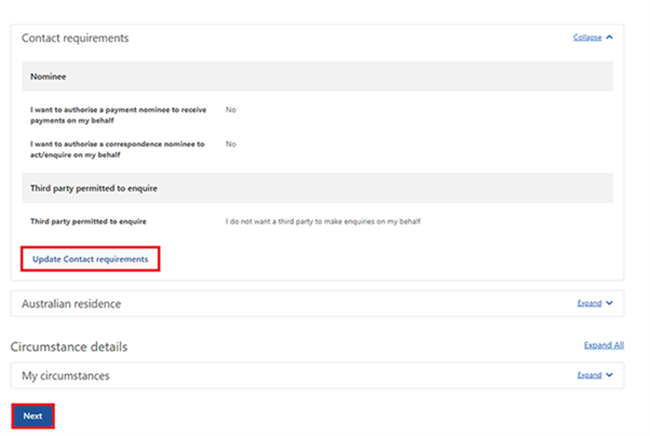Viewport: 650px width, 436px height.
Task: Click the Circumstance details heading
Action: coord(69,346)
